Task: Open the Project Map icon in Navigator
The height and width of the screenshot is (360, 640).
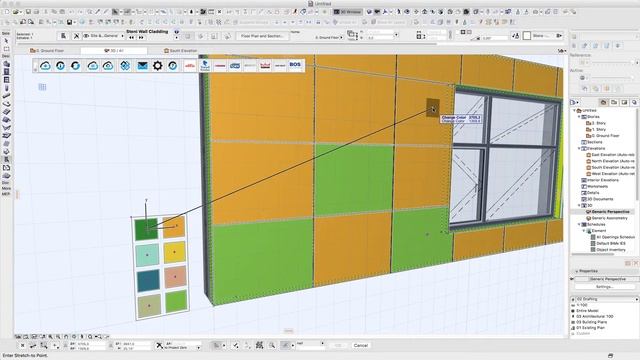Action: coord(603,102)
